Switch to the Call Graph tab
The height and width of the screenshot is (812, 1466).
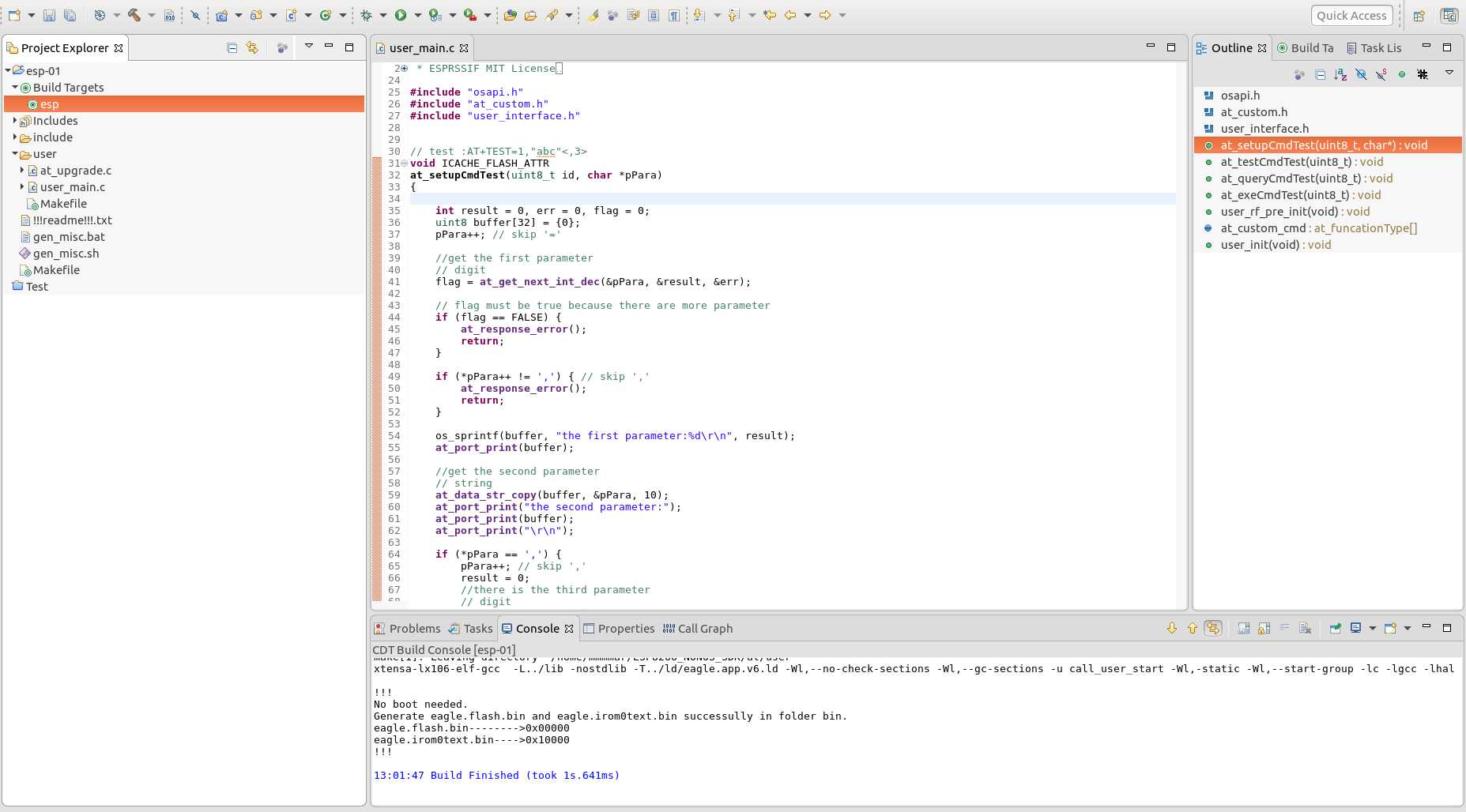pos(698,628)
